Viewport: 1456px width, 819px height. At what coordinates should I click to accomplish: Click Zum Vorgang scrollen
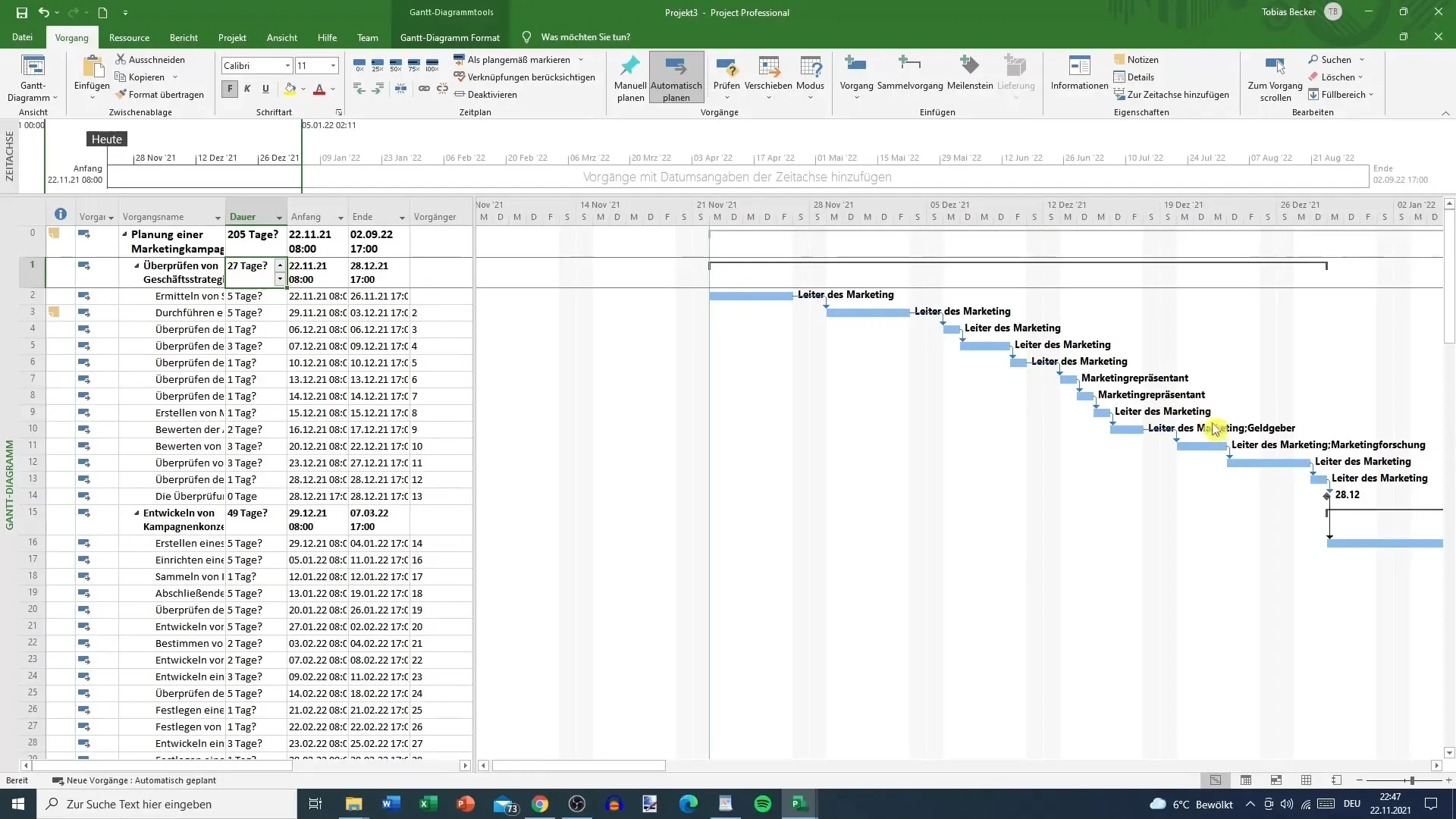1276,78
